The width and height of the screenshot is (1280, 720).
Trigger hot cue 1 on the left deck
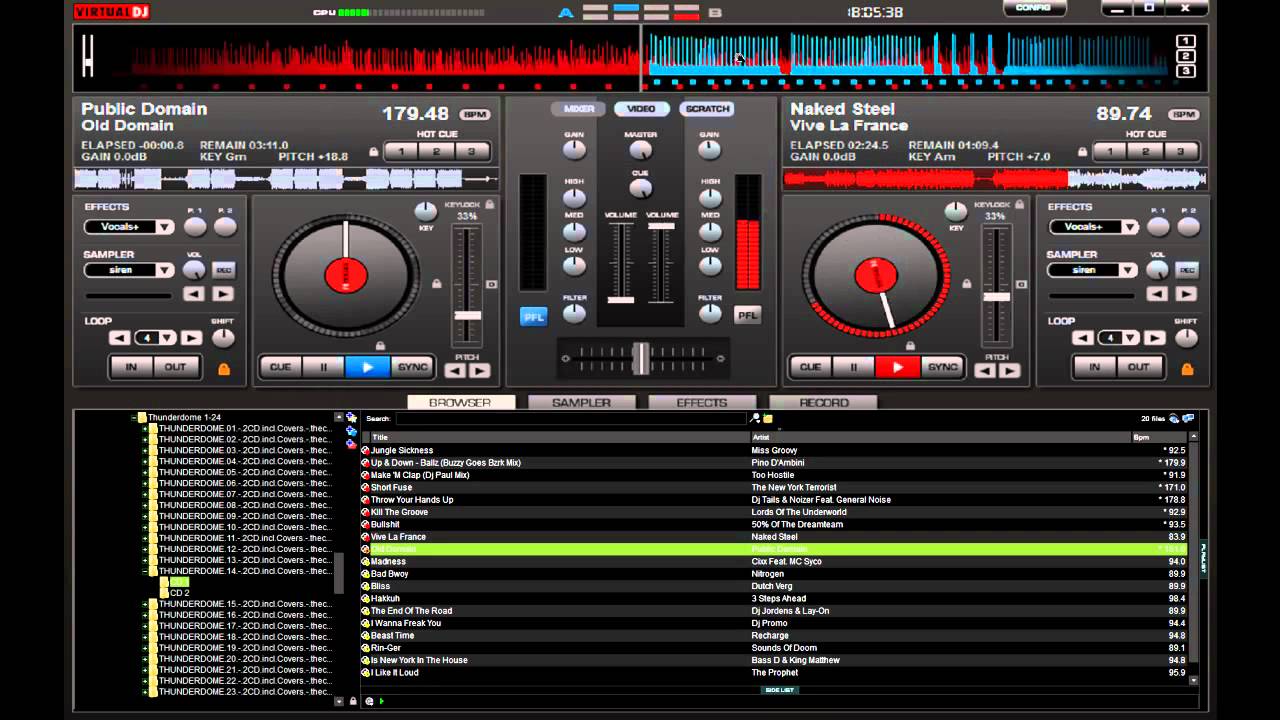pos(401,152)
